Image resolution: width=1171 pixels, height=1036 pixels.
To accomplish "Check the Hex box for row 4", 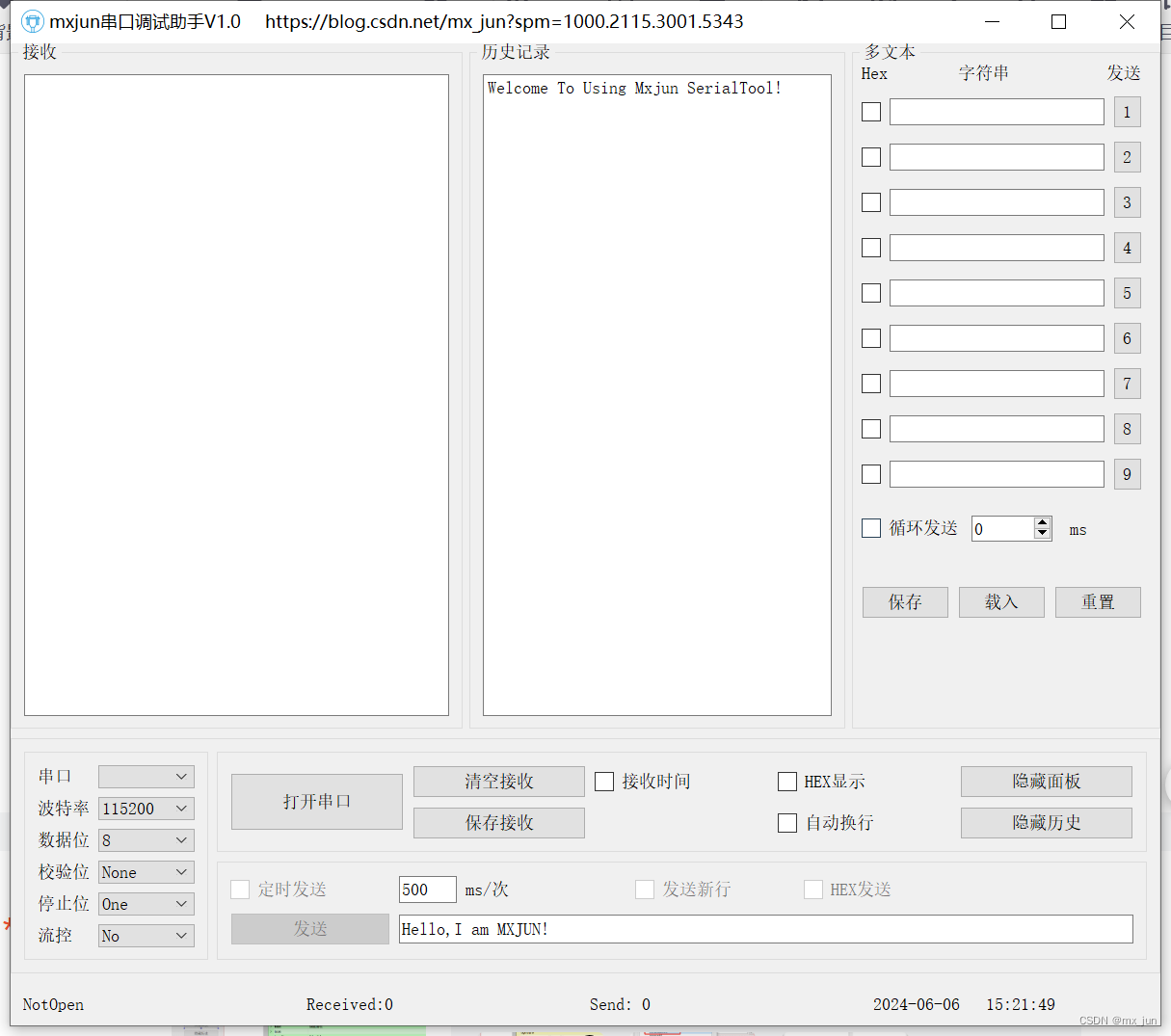I will coord(871,248).
